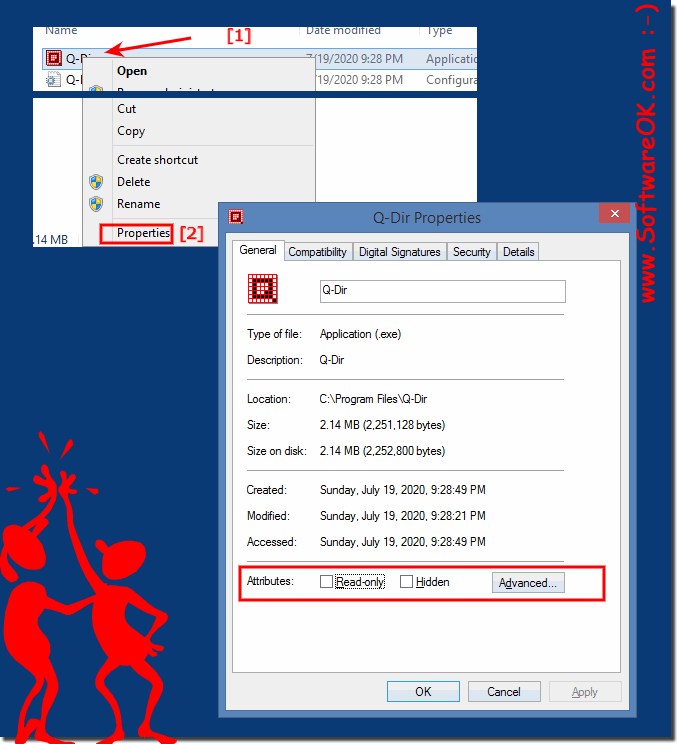Click the Q-Dir application icon in file list
This screenshot has width=678, height=744.
click(x=54, y=58)
